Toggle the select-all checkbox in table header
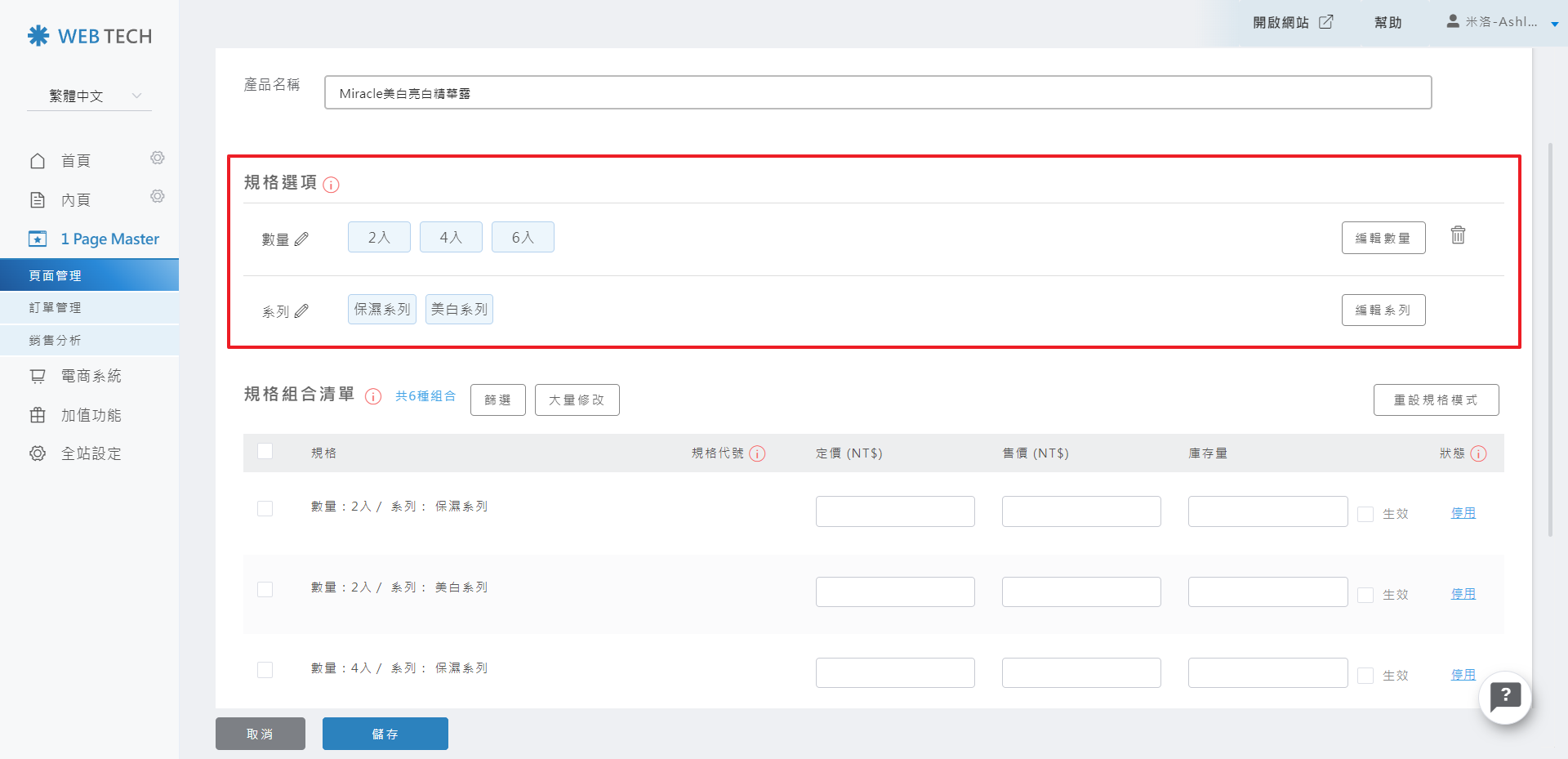1568x759 pixels. click(x=265, y=451)
